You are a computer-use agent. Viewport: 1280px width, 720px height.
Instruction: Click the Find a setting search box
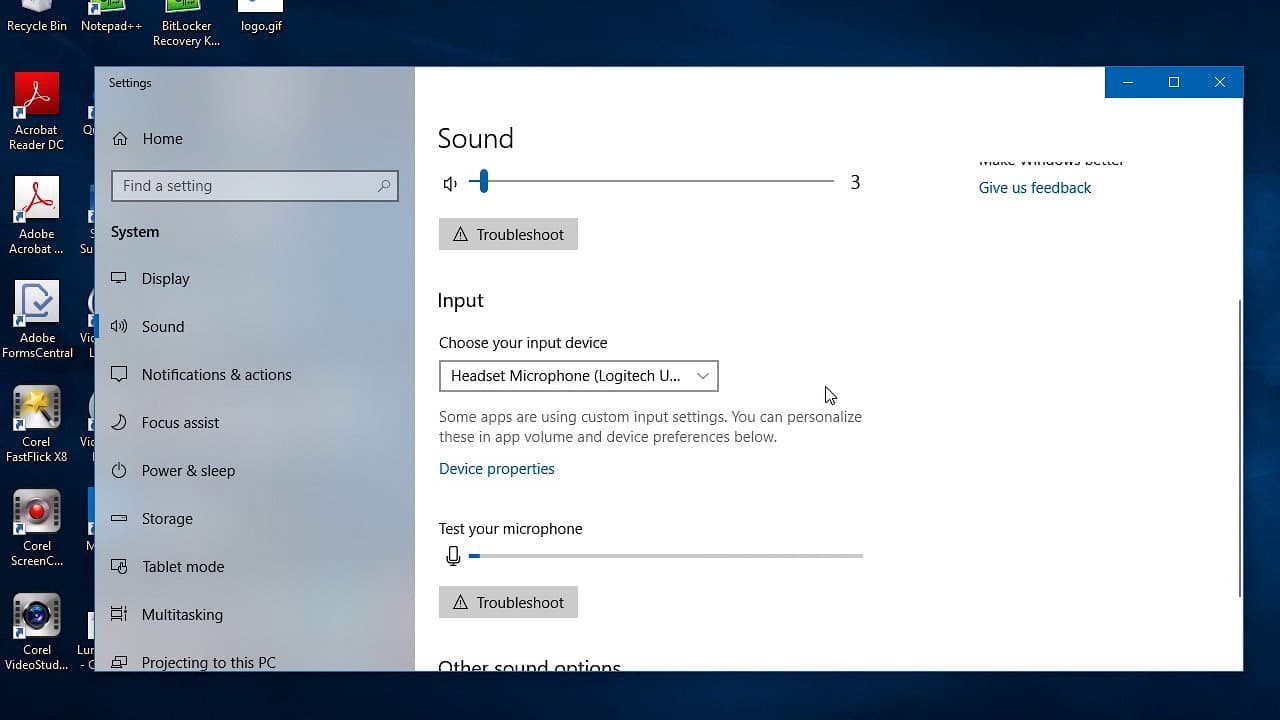pos(255,186)
